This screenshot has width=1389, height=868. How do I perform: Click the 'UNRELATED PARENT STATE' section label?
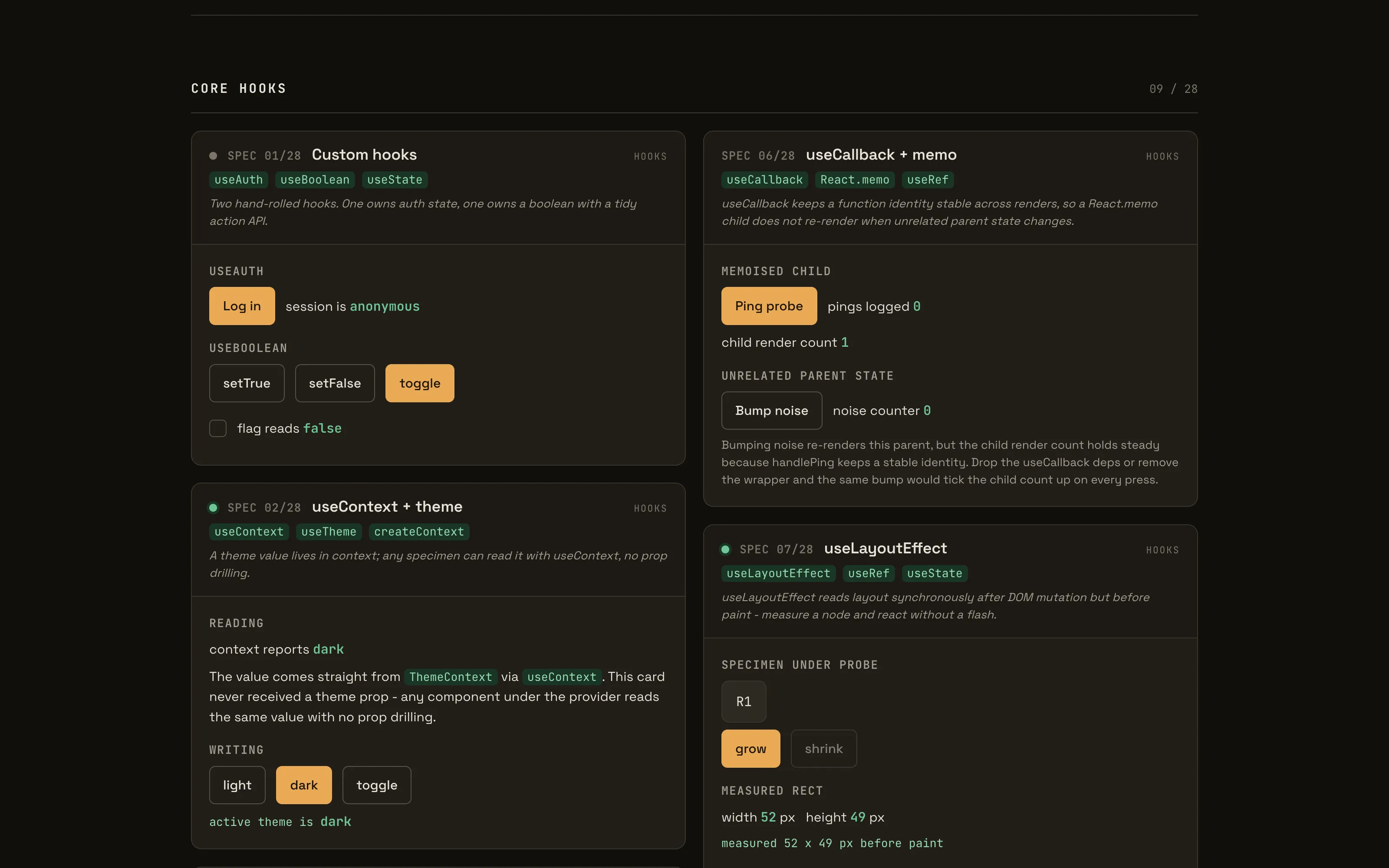click(x=807, y=375)
